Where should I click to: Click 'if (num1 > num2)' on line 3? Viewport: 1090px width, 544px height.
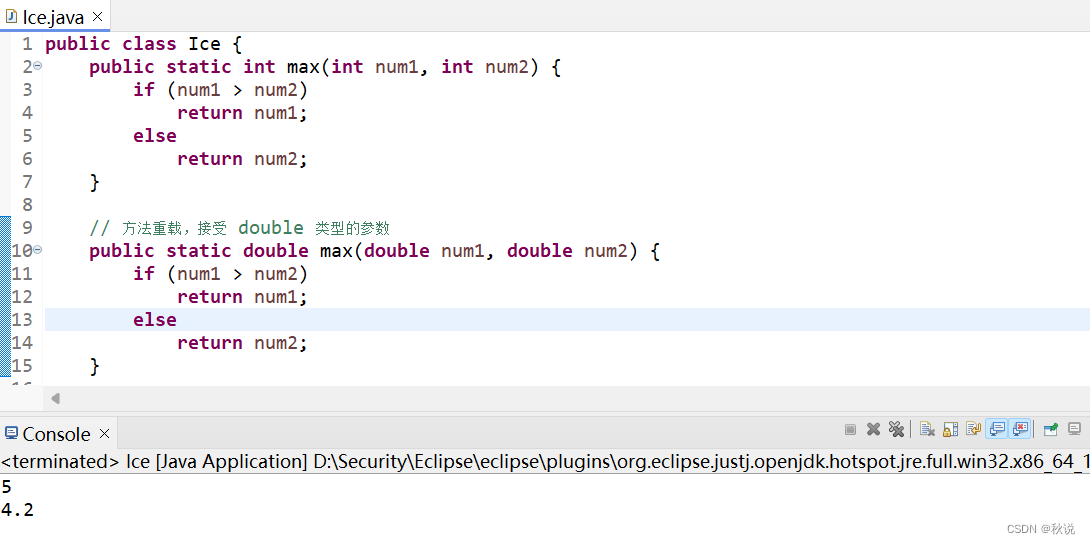tap(220, 90)
